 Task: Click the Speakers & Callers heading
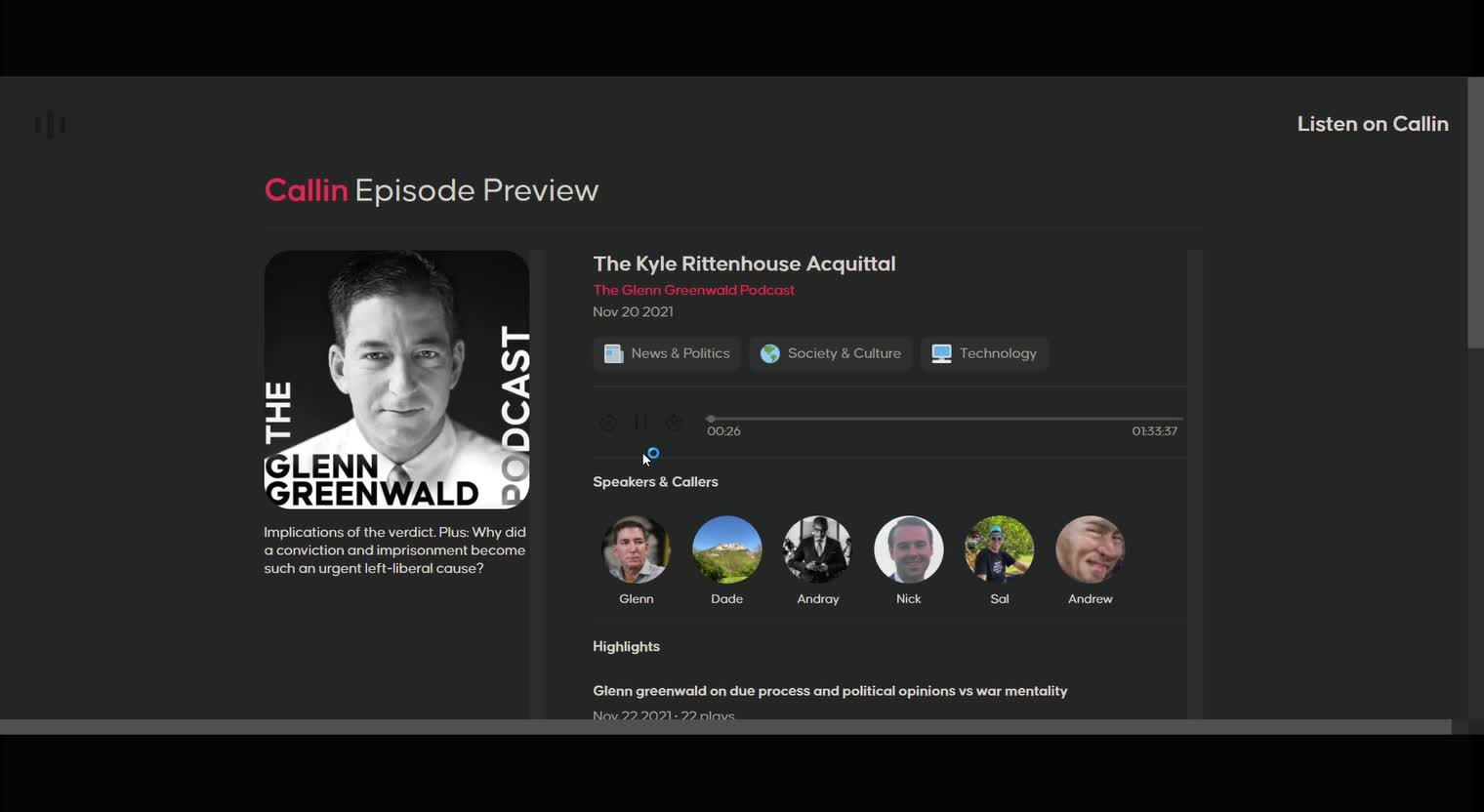click(x=655, y=482)
